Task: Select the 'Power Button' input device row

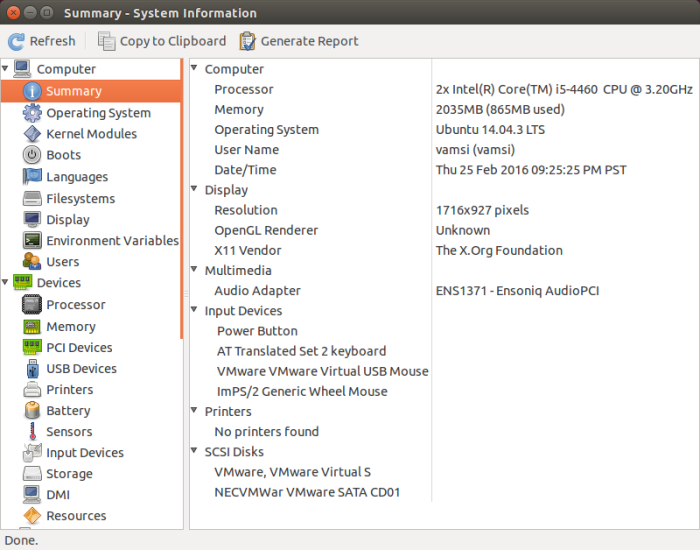Action: coord(257,331)
